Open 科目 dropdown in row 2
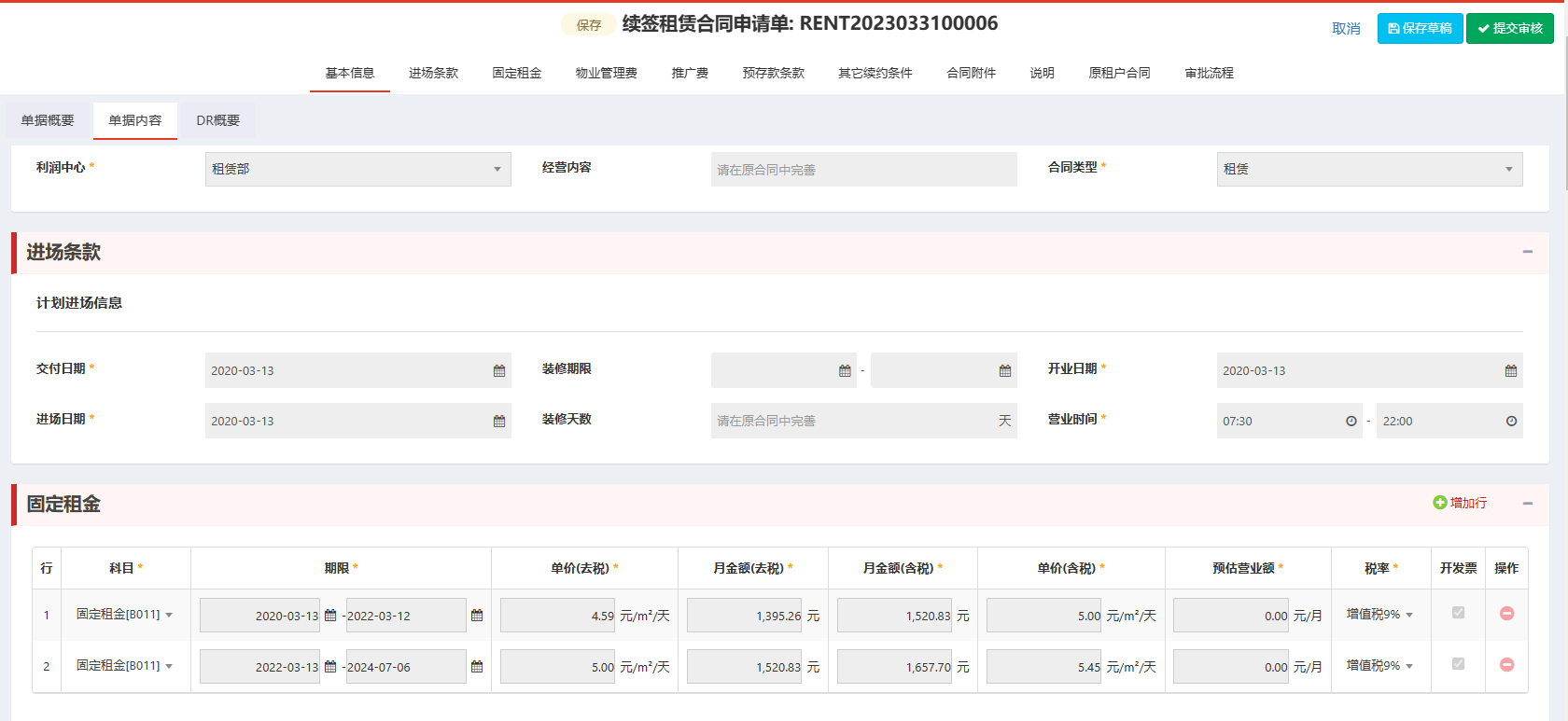 pos(125,666)
